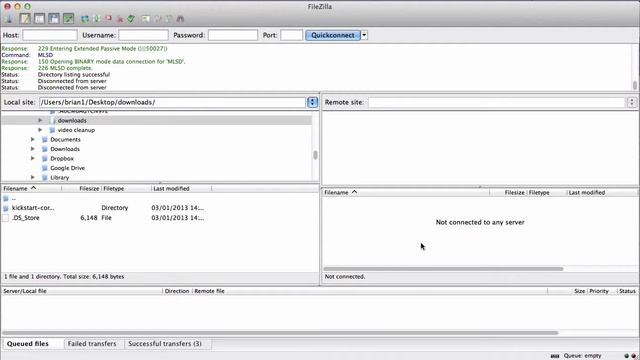Viewport: 640px width, 360px height.
Task: Click the Remote site path field
Action: tap(497, 102)
